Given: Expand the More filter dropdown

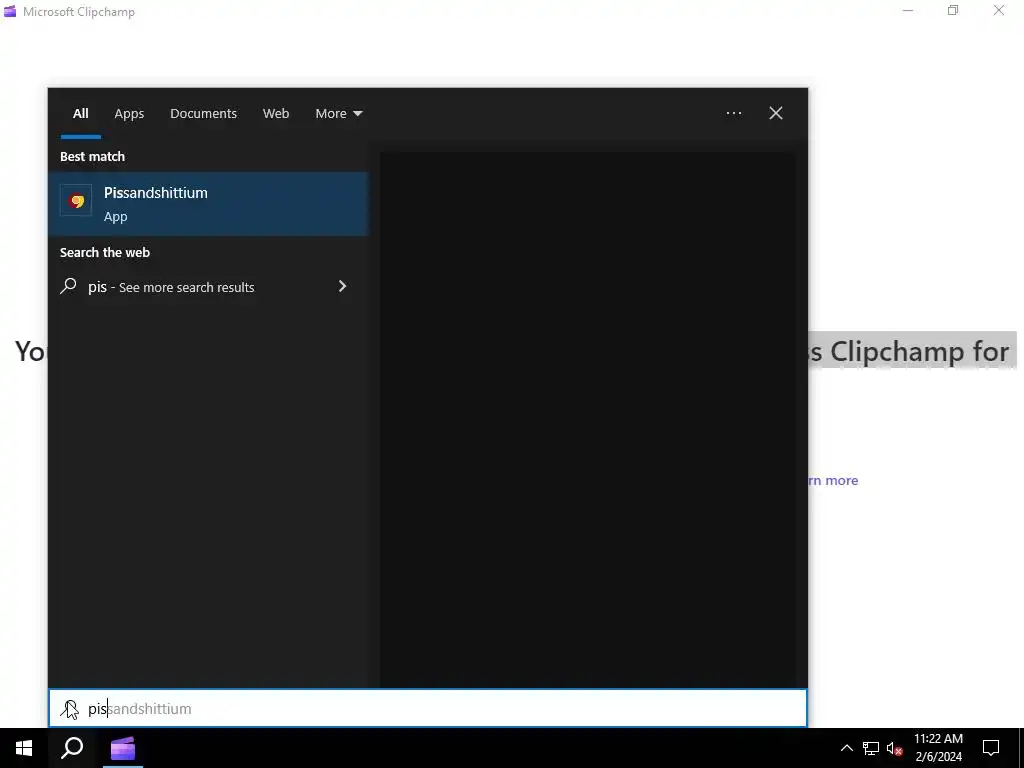Looking at the screenshot, I should pos(338,114).
